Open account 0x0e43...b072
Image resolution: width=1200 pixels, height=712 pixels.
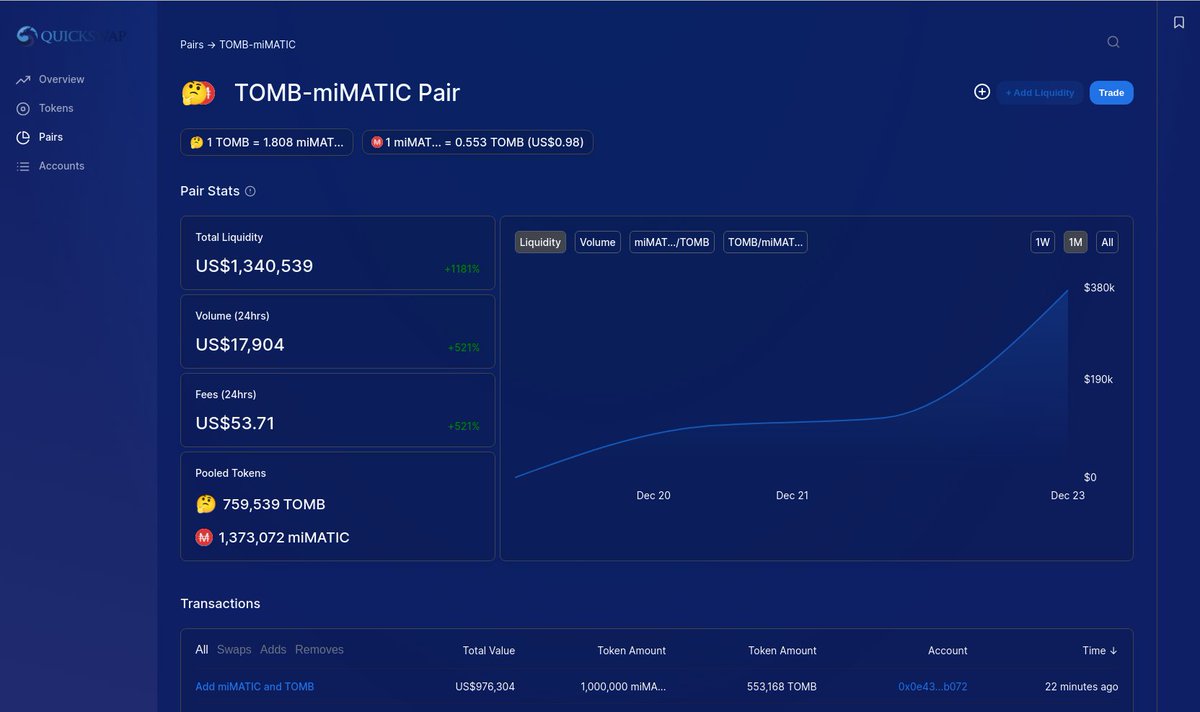pyautogui.click(x=933, y=687)
